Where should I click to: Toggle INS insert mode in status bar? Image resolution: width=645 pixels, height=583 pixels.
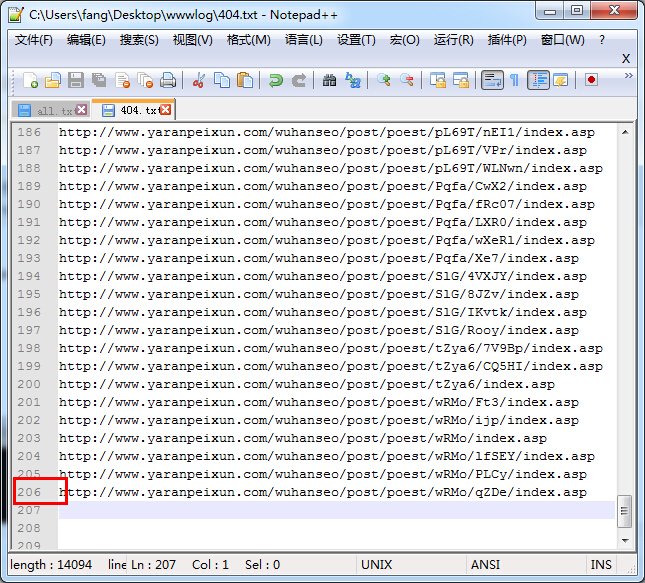[601, 564]
